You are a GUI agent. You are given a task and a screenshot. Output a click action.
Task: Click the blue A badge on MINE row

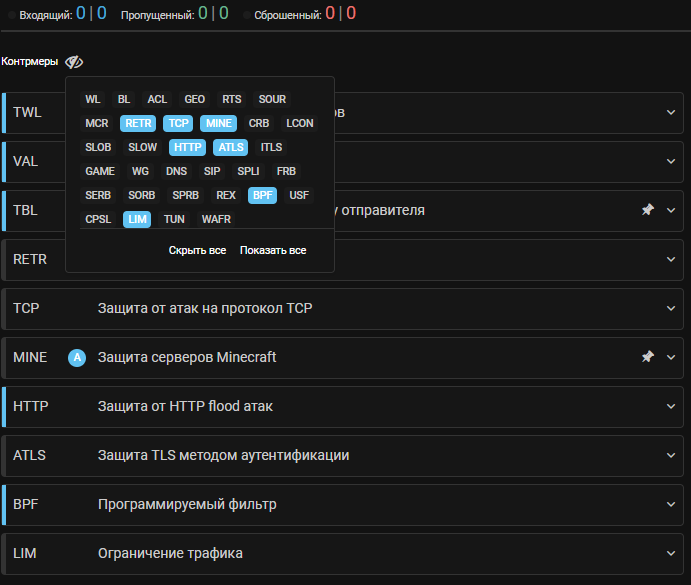click(x=77, y=357)
